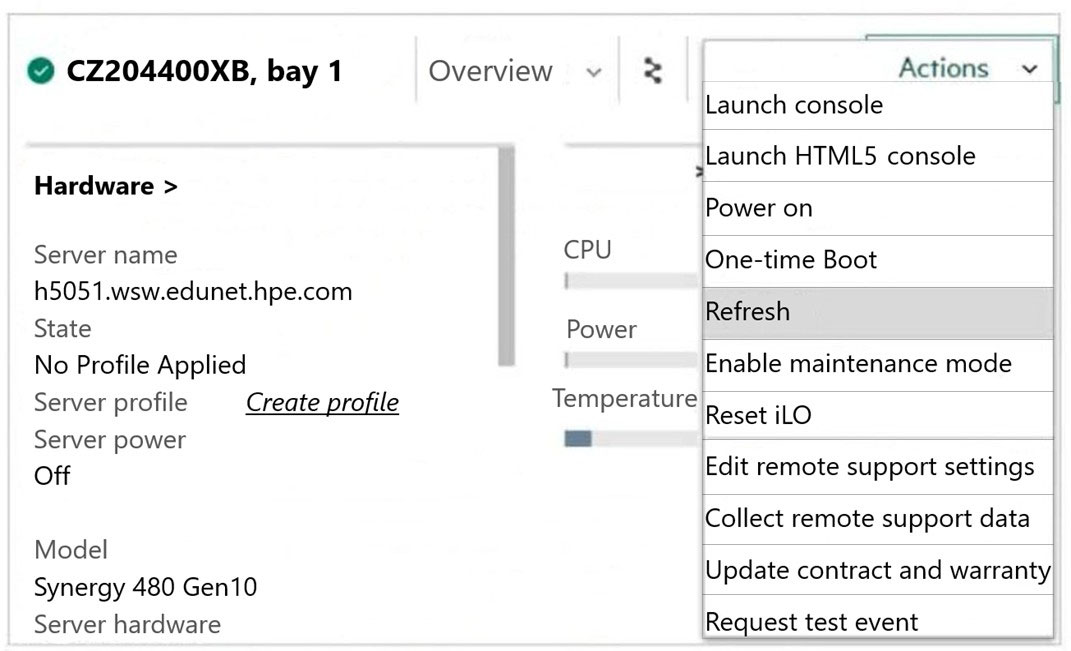Choose One-time Boot option
The image size is (1071, 651).
878,260
